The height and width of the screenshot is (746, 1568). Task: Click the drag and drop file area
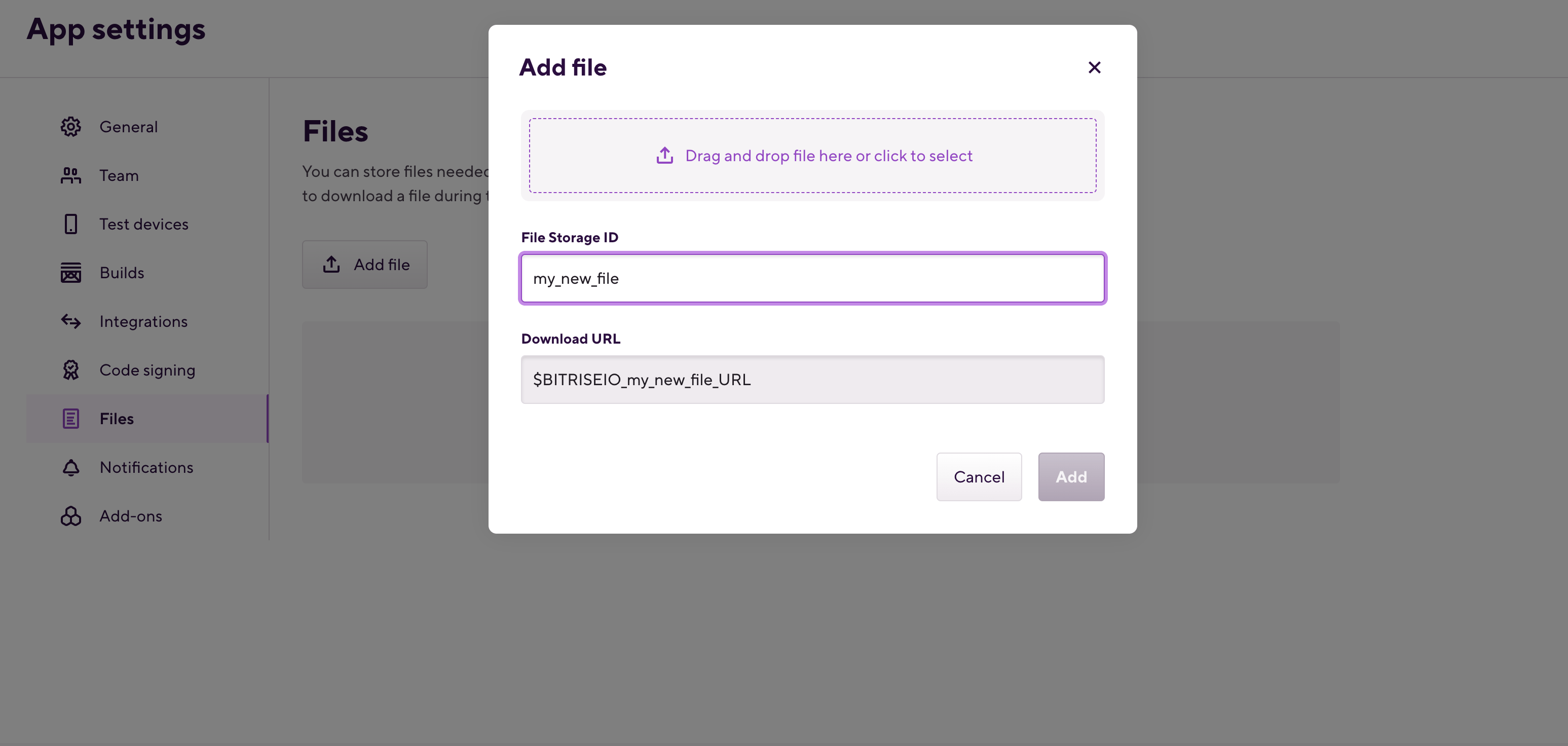click(812, 156)
